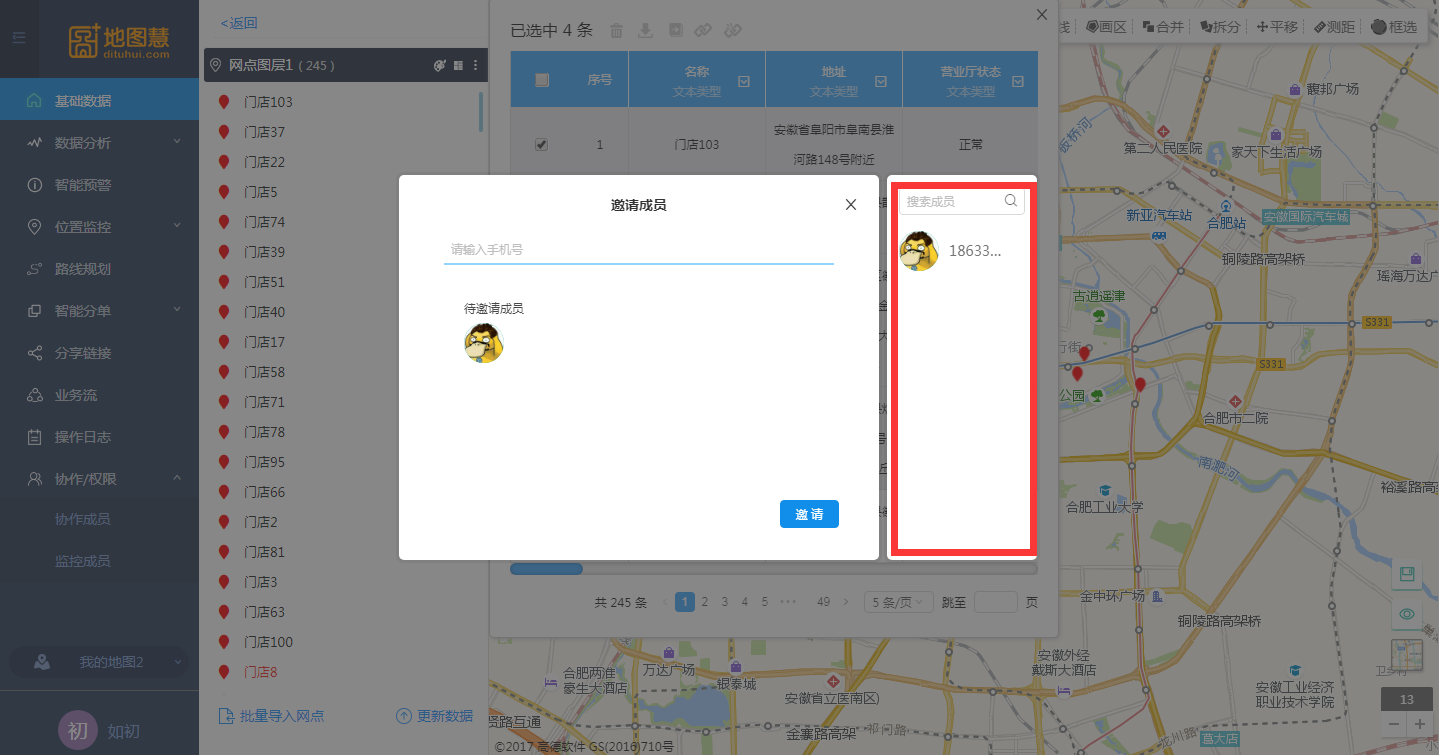Click the horizontal table scrollbar thumb

click(546, 569)
